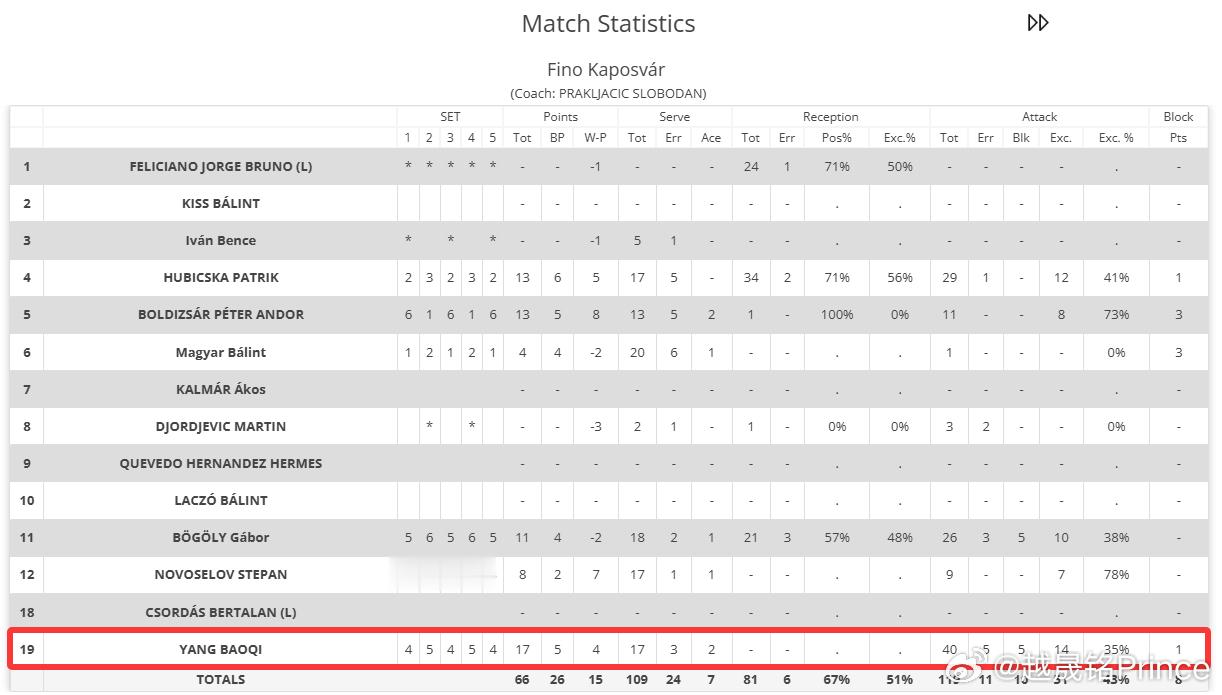Click the BÖGÖLY Gábor player name
The image size is (1222, 695).
tap(221, 537)
